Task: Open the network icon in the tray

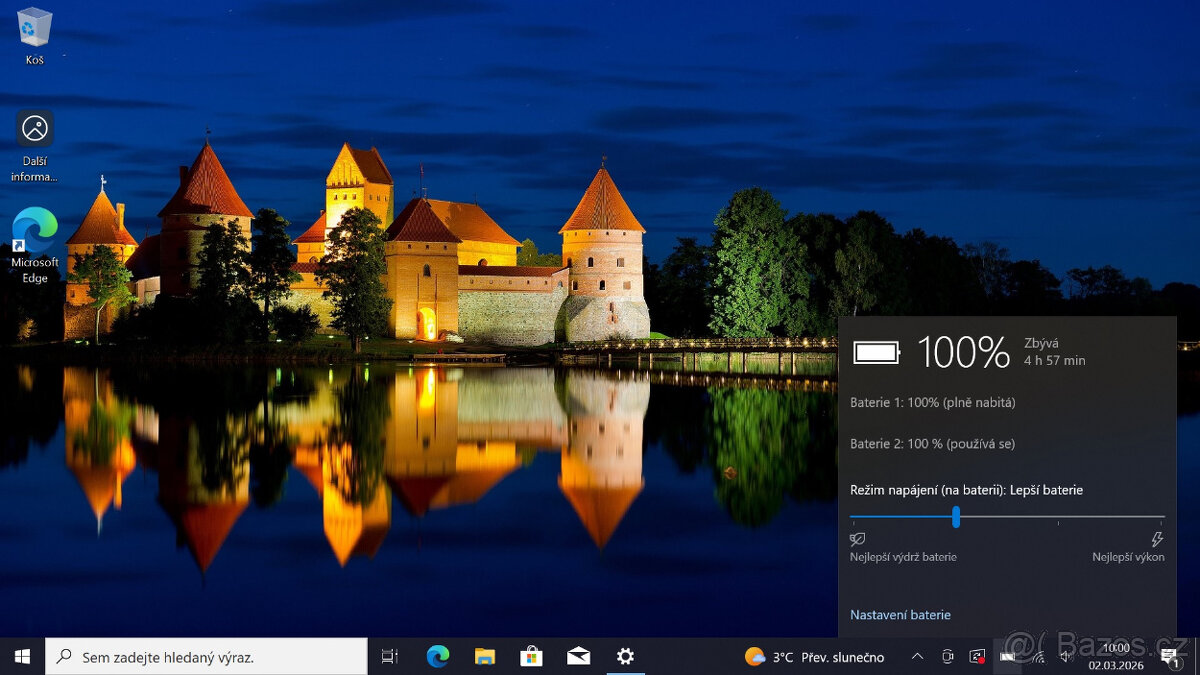Action: tap(1037, 657)
